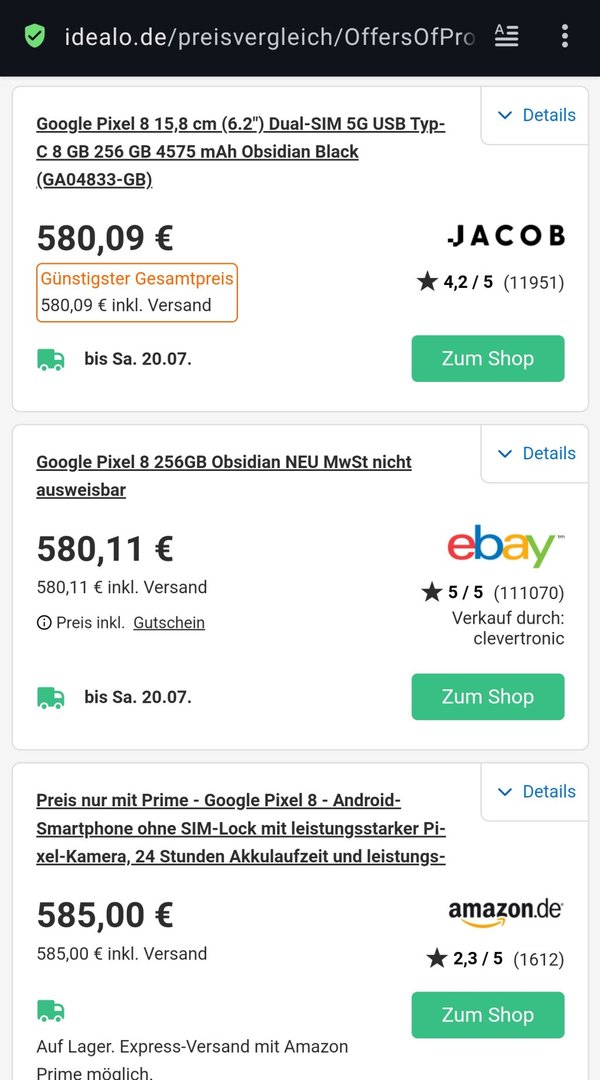Tap the green shield security icon
The height and width of the screenshot is (1080, 600).
point(35,37)
